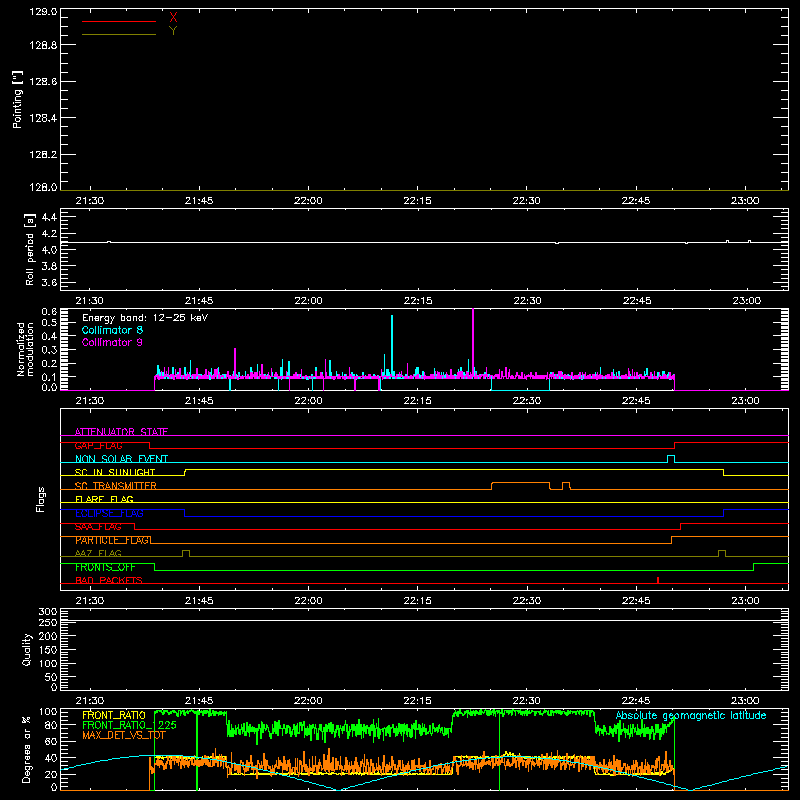Click the ATTENUATOR_STATE flag label
Image resolution: width=800 pixels, height=800 pixels.
point(121,432)
